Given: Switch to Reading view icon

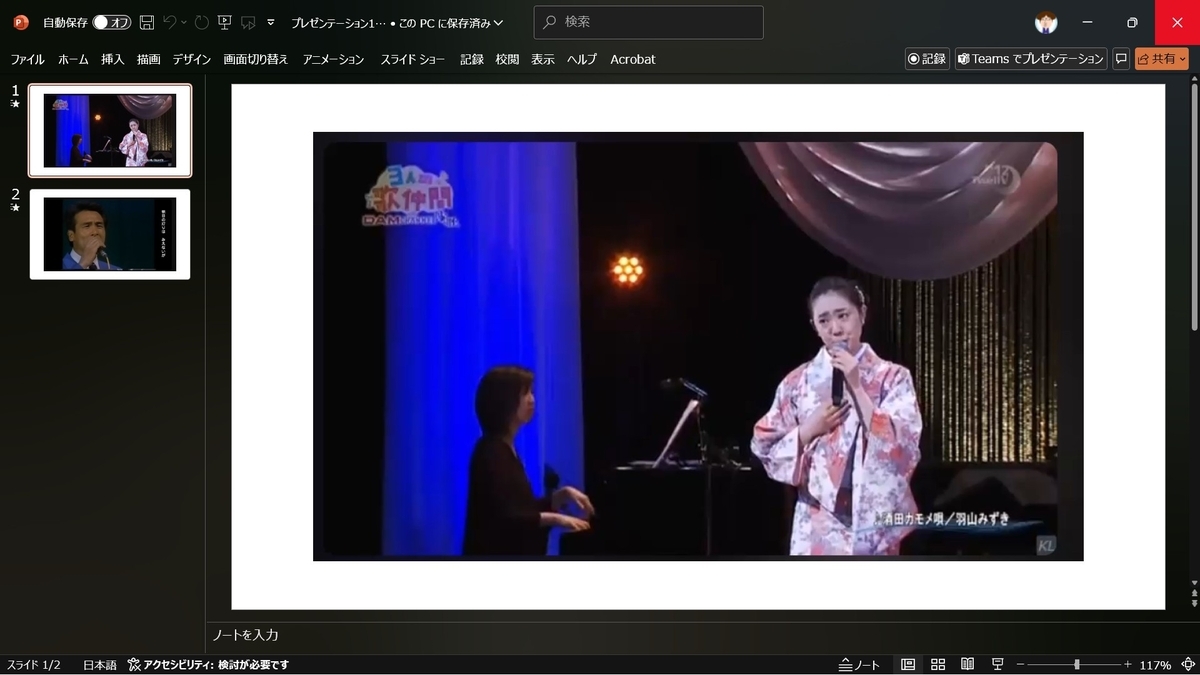Looking at the screenshot, I should coord(967,665).
